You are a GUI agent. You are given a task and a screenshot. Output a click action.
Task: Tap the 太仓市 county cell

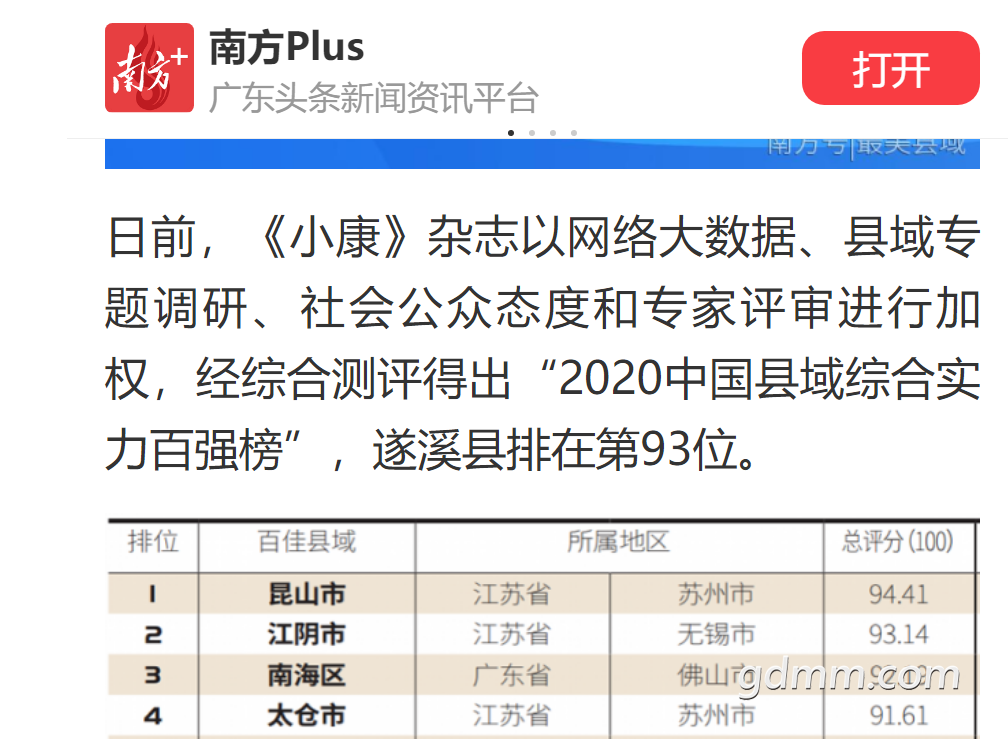click(x=306, y=715)
